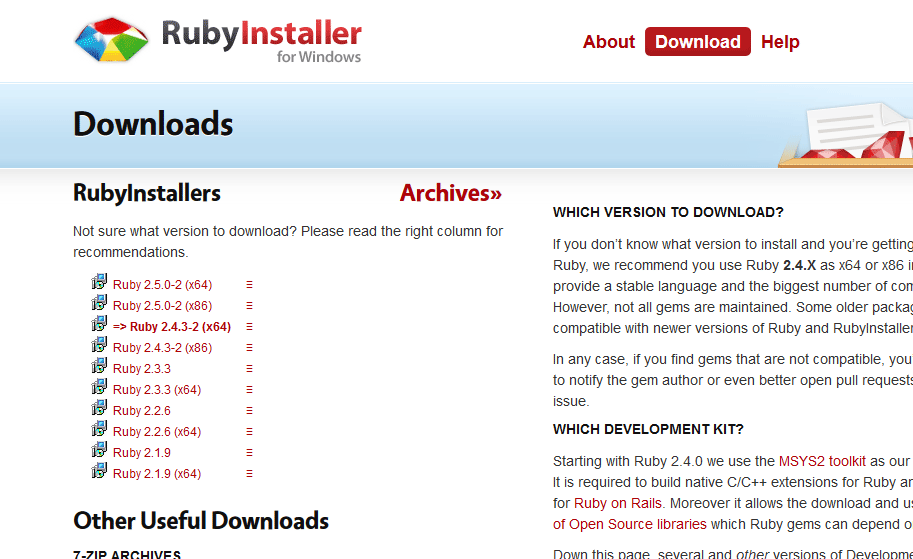This screenshot has height=559, width=913.
Task: Click installer icon beside Ruby 2.5.0-2 (x64)
Action: [99, 282]
